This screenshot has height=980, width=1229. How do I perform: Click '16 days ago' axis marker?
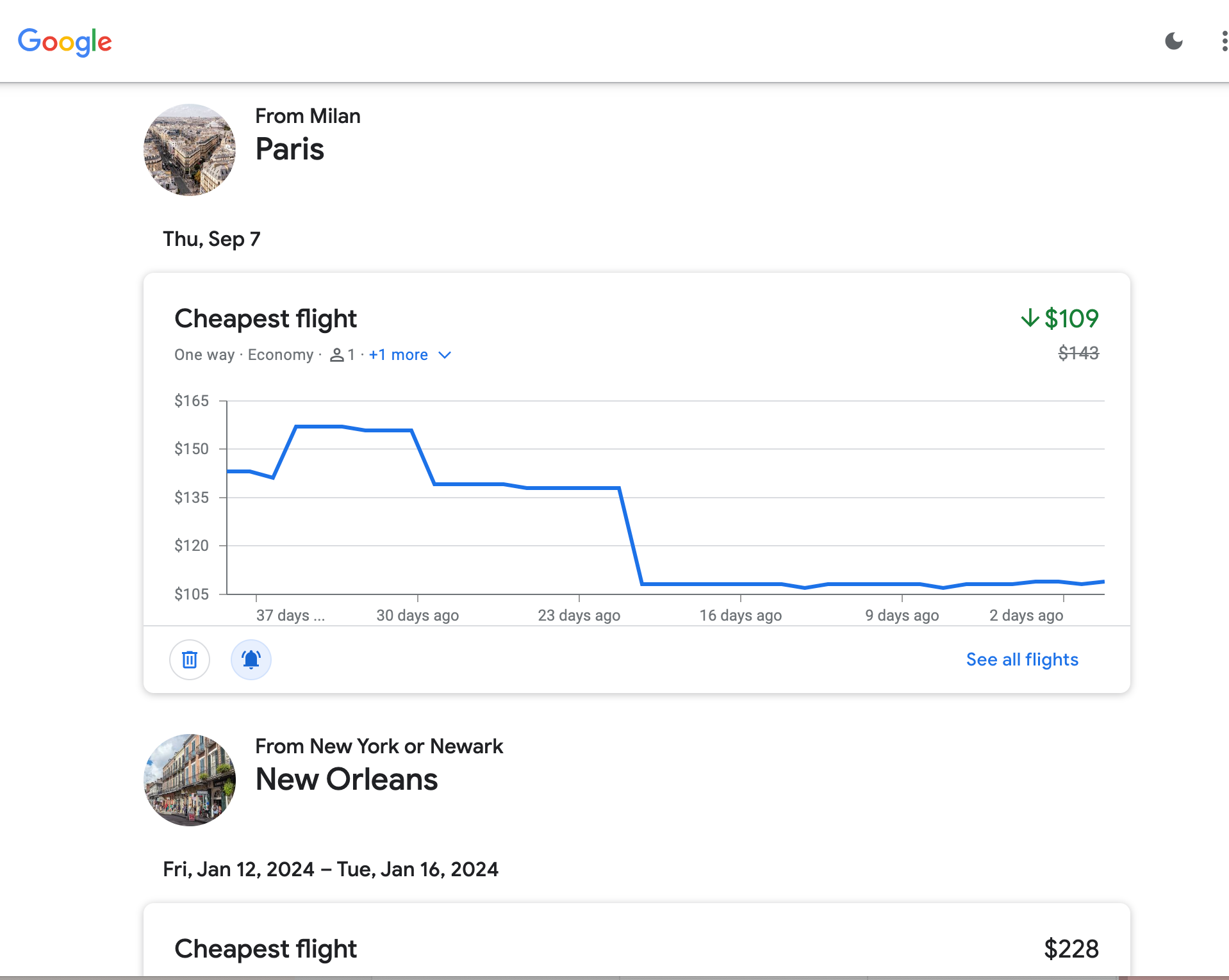pos(740,616)
